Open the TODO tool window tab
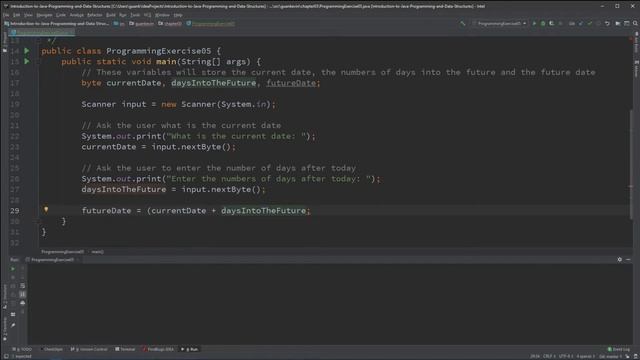Screen dimensions: 640x360 (x=22, y=349)
